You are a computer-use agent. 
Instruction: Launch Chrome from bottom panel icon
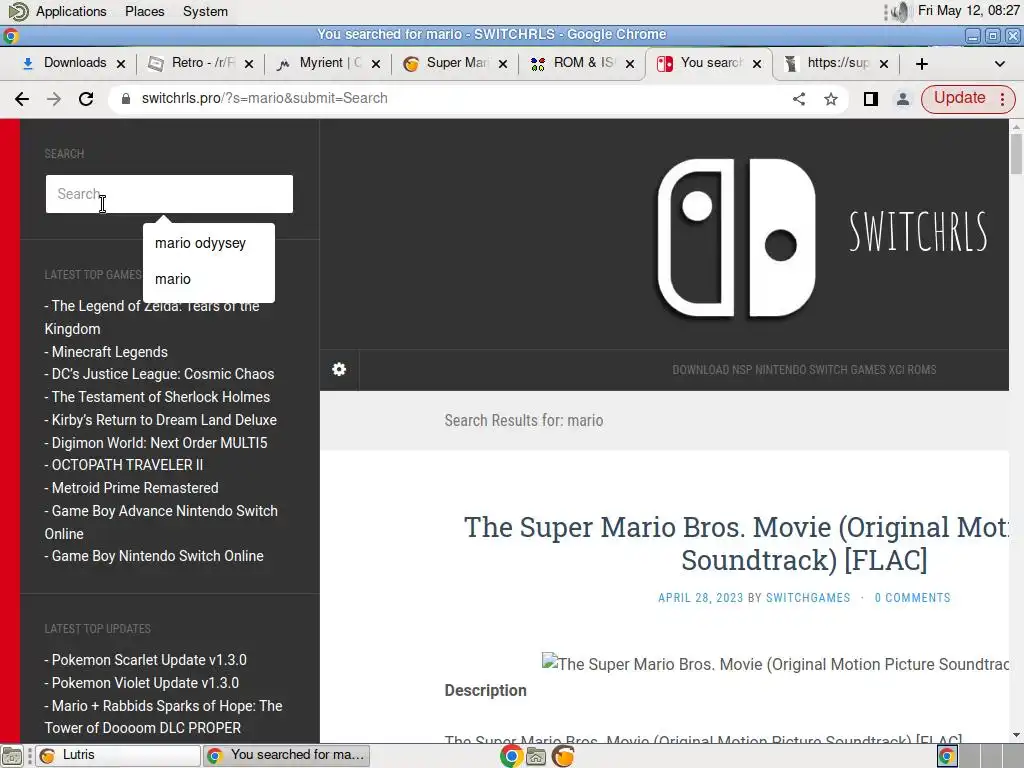[511, 756]
